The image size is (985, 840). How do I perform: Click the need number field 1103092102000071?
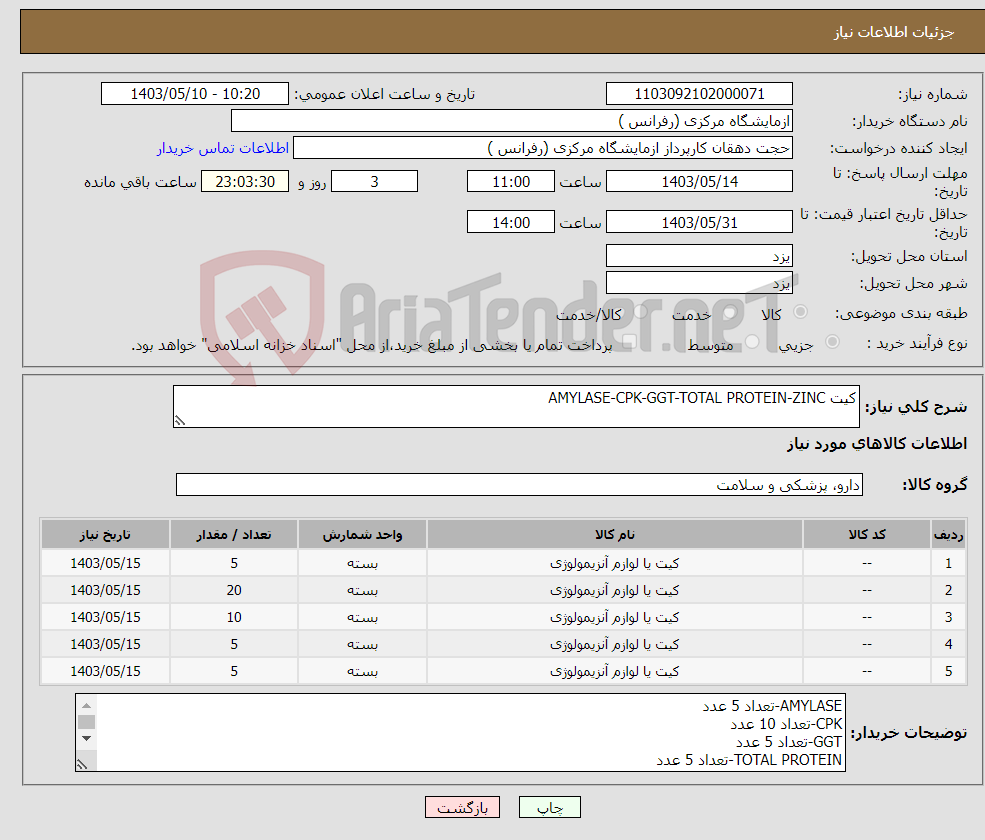tap(699, 94)
